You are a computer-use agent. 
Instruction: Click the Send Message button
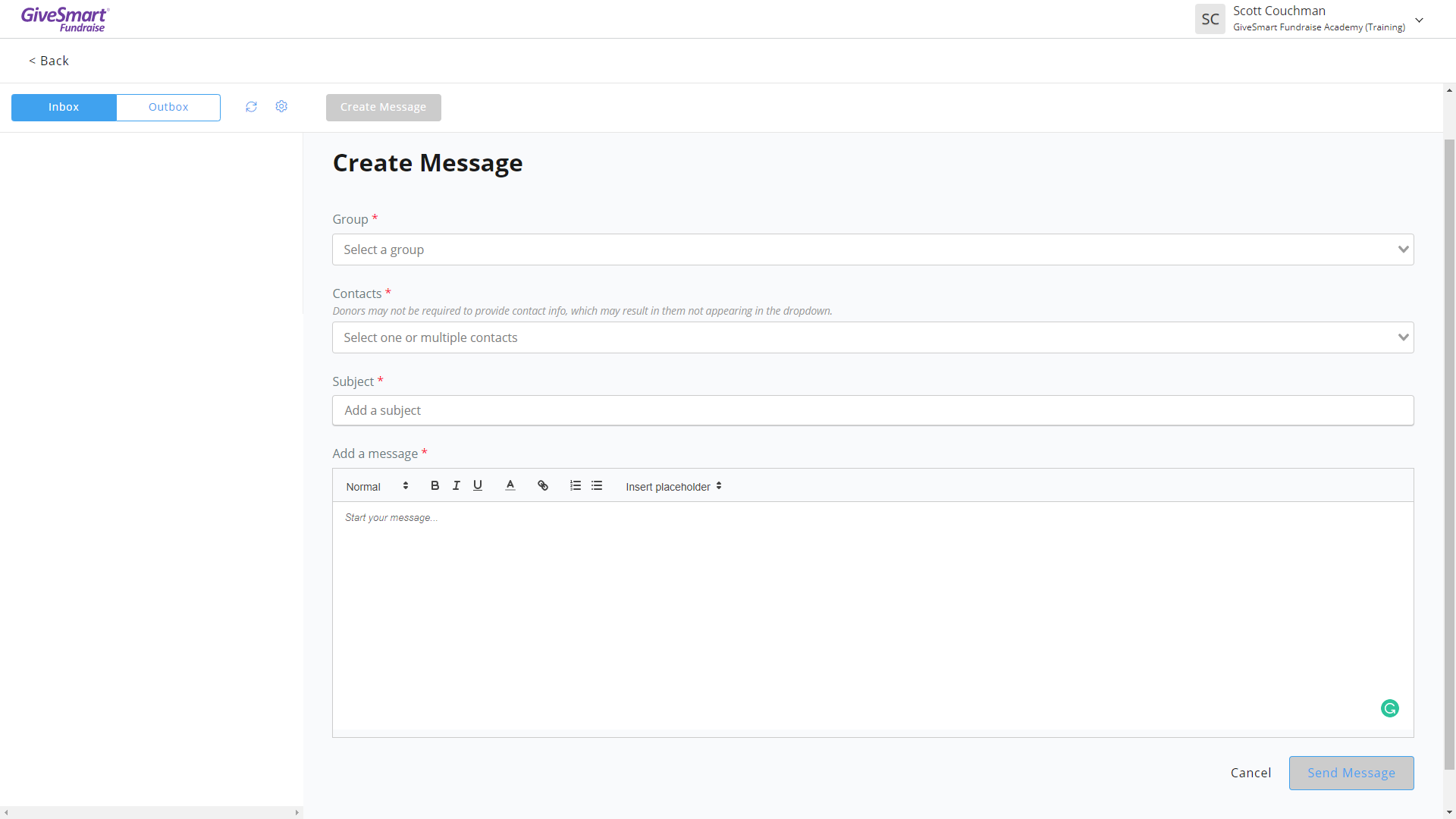[1351, 773]
